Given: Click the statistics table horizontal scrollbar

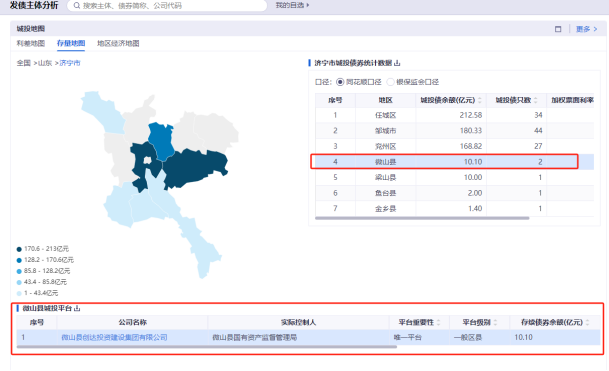Looking at the screenshot, I should (422, 218).
